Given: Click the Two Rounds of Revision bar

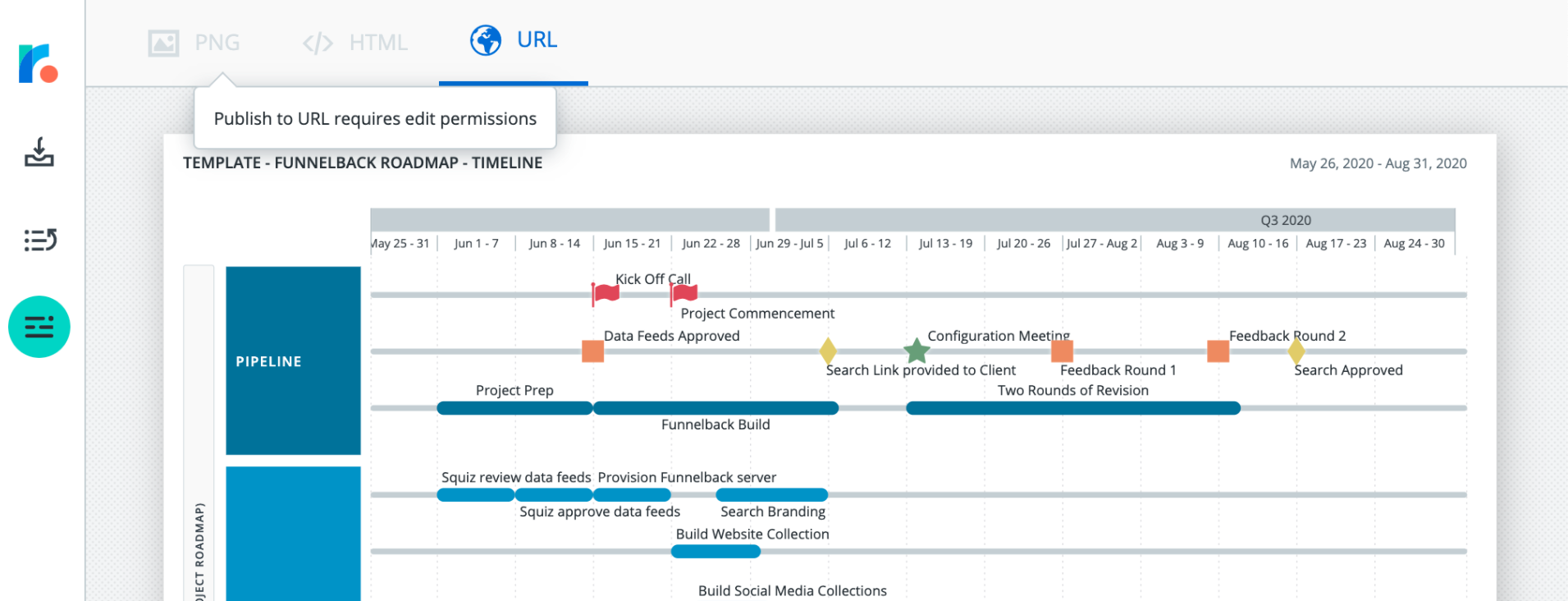Looking at the screenshot, I should tap(1072, 408).
